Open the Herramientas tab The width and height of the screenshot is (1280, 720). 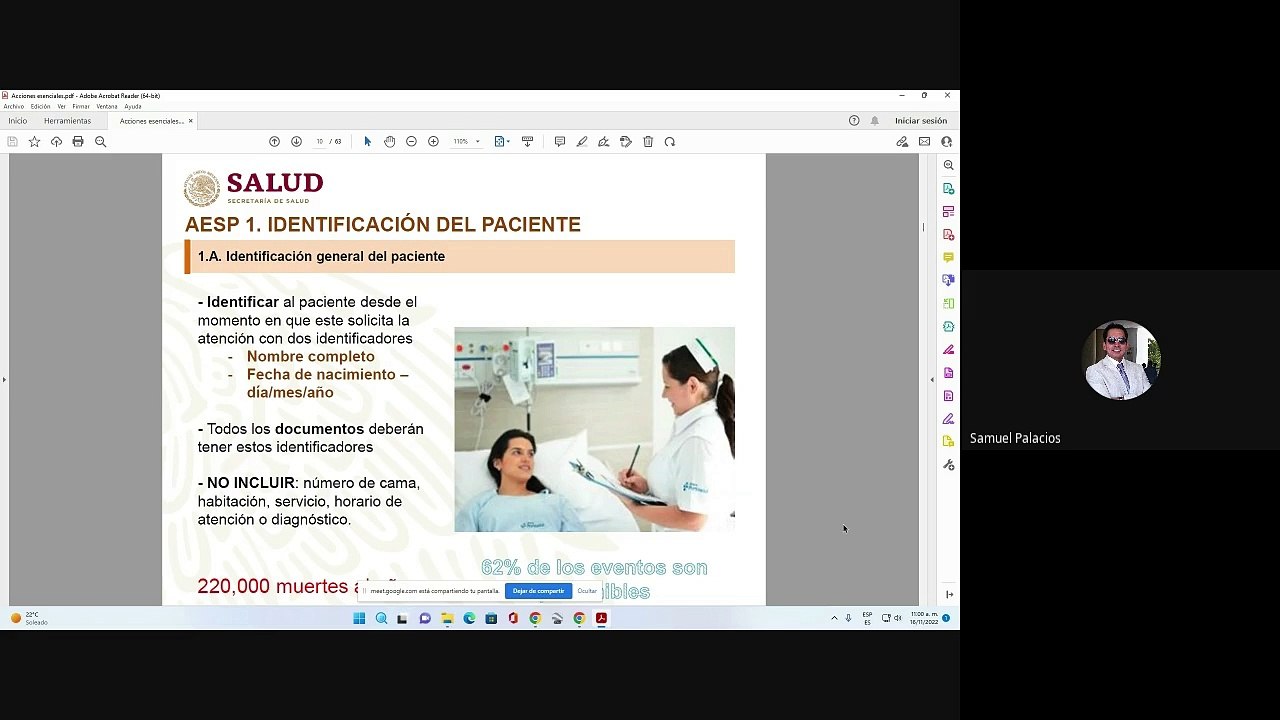coord(67,121)
